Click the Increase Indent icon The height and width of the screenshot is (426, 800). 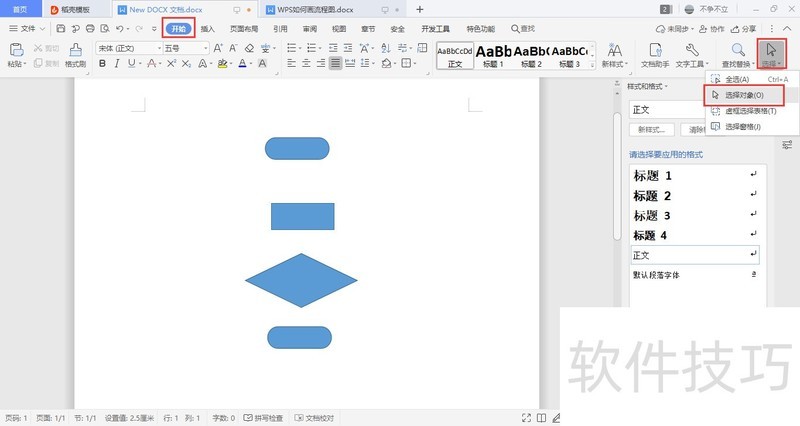348,48
